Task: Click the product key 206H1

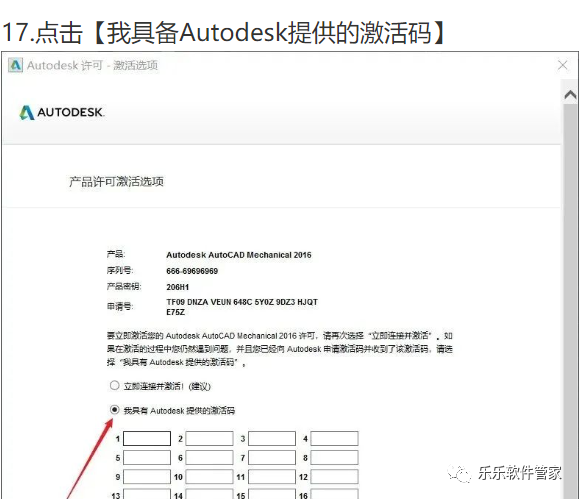Action: pos(178,287)
